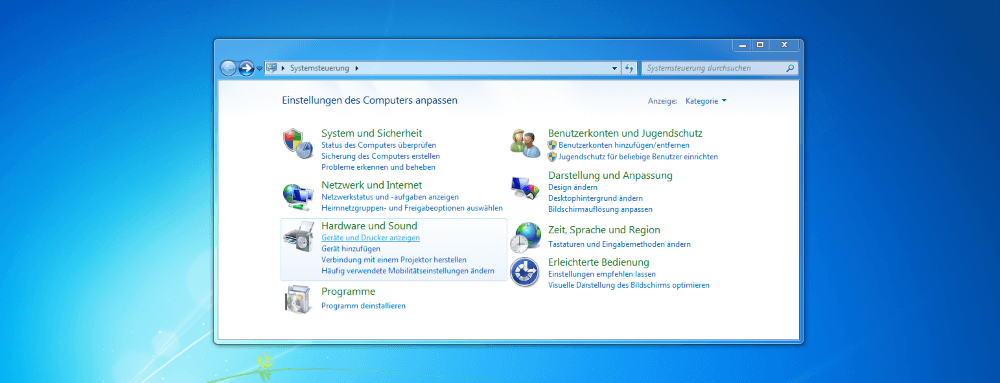Click the refresh icon beside the address bar
Image resolution: width=1000 pixels, height=383 pixels.
click(629, 68)
